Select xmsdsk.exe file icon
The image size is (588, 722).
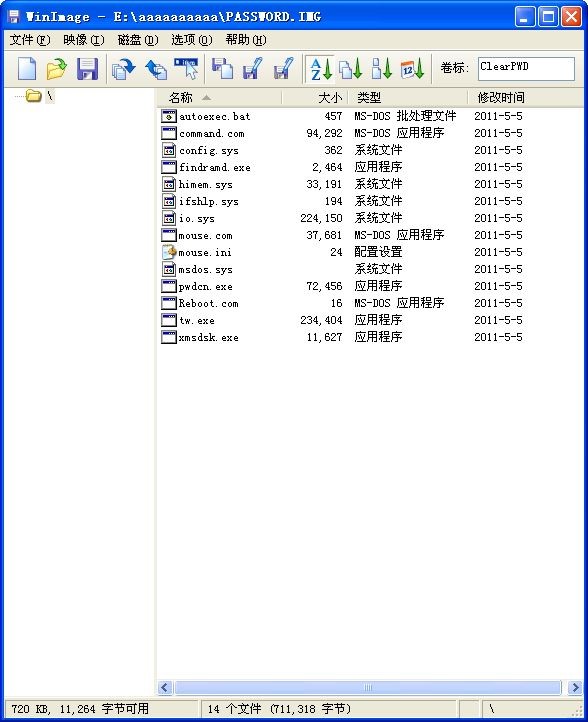click(x=169, y=338)
